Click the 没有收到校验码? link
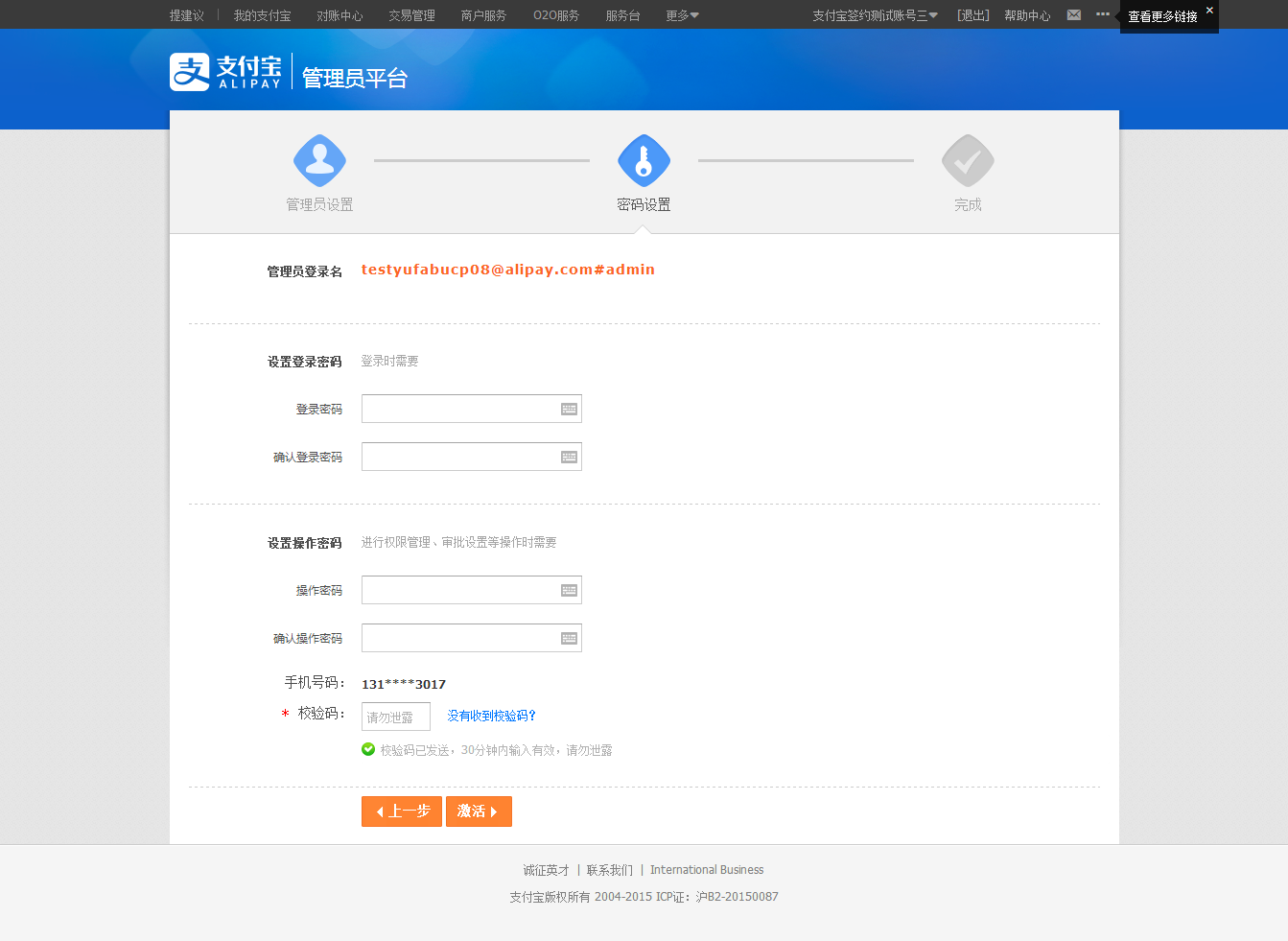This screenshot has height=941, width=1288. 491,716
